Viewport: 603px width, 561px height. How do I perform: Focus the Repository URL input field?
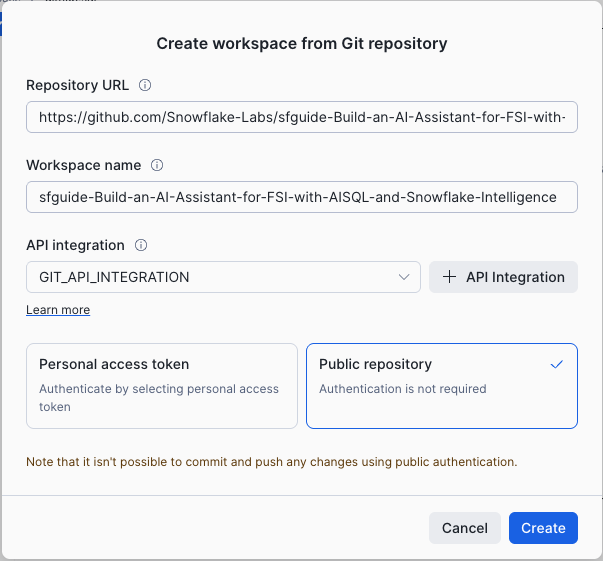tap(302, 117)
